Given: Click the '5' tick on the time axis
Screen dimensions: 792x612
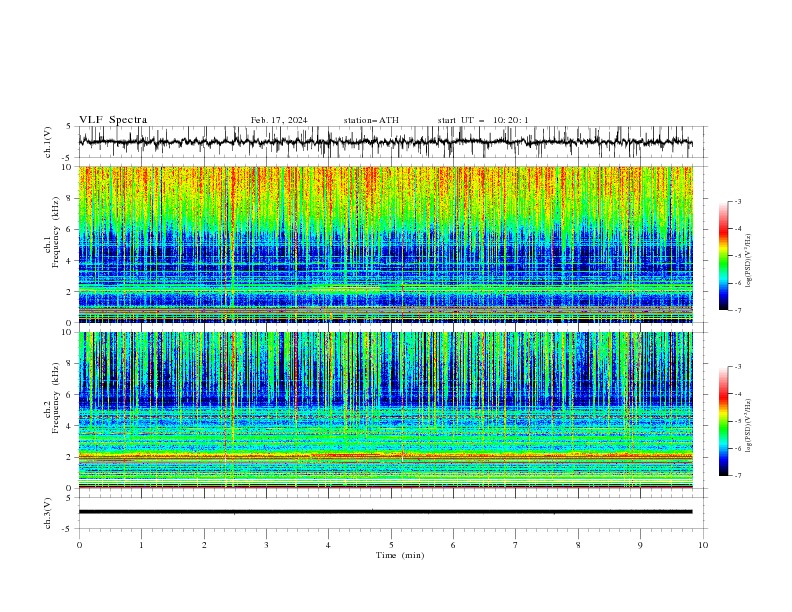Looking at the screenshot, I should (391, 545).
